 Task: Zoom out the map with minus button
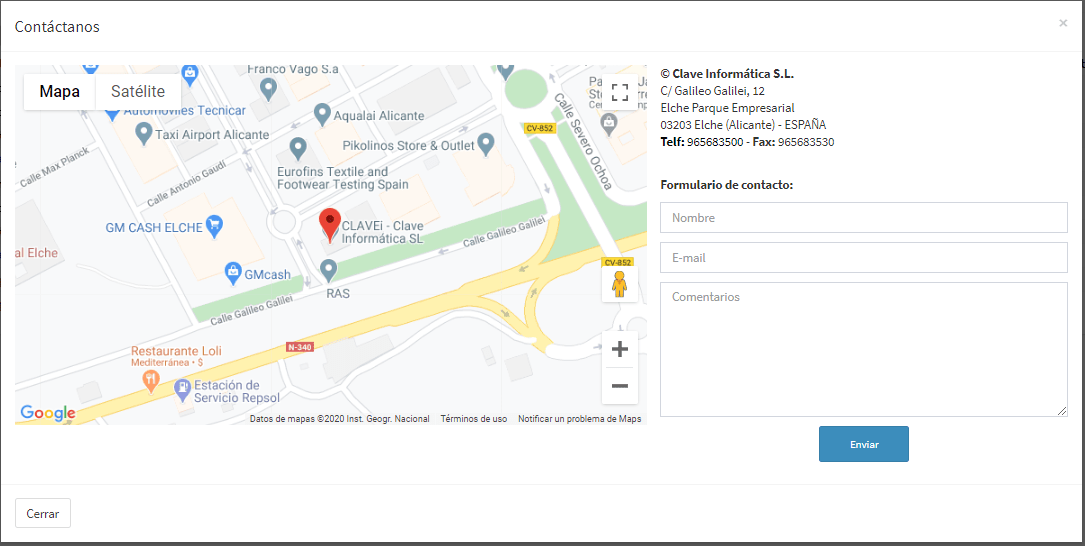(619, 385)
